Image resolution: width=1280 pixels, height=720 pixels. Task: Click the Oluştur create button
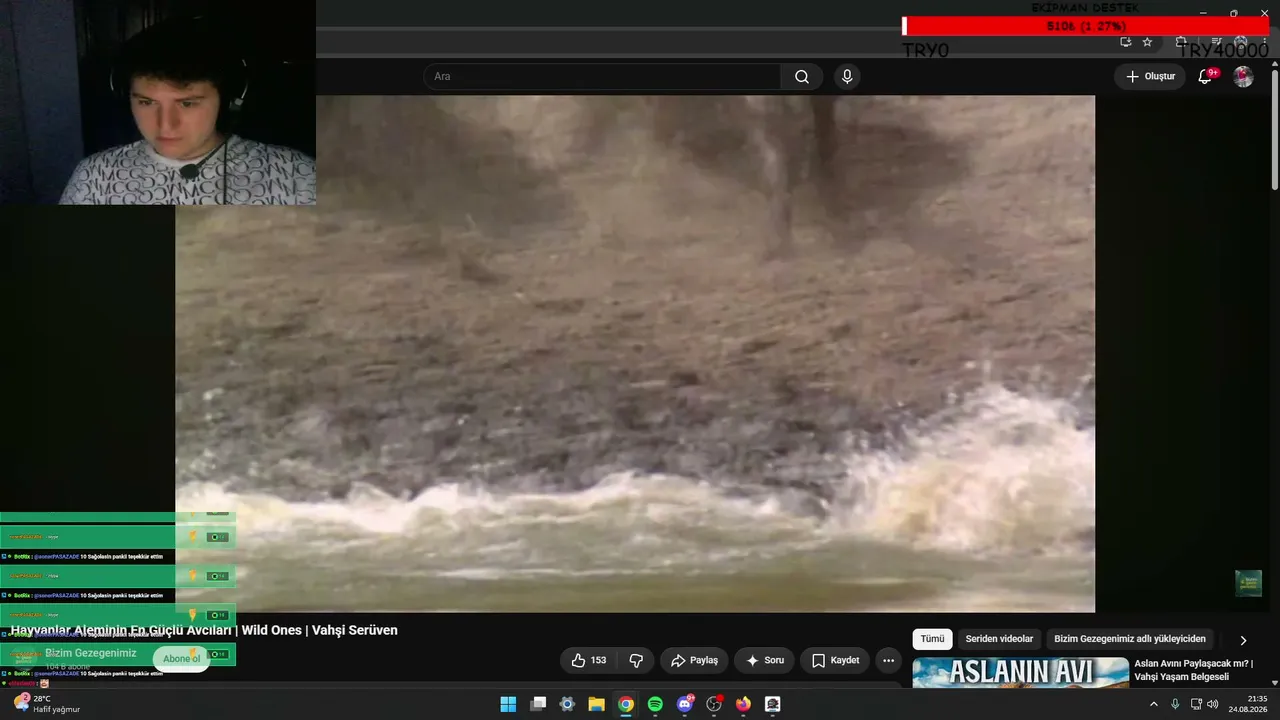pos(1150,77)
